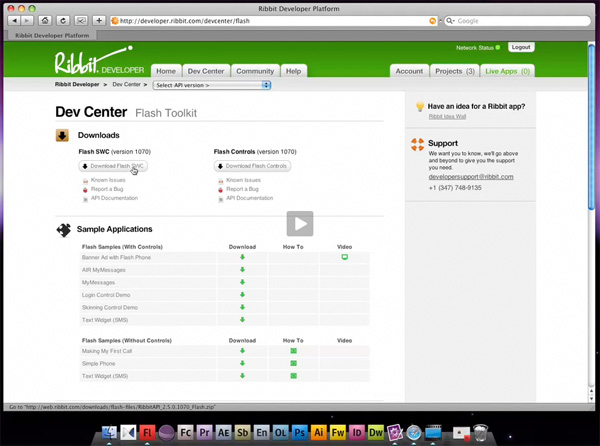Download the Simple Phone sample
Image resolution: width=600 pixels, height=446 pixels.
pyautogui.click(x=242, y=363)
